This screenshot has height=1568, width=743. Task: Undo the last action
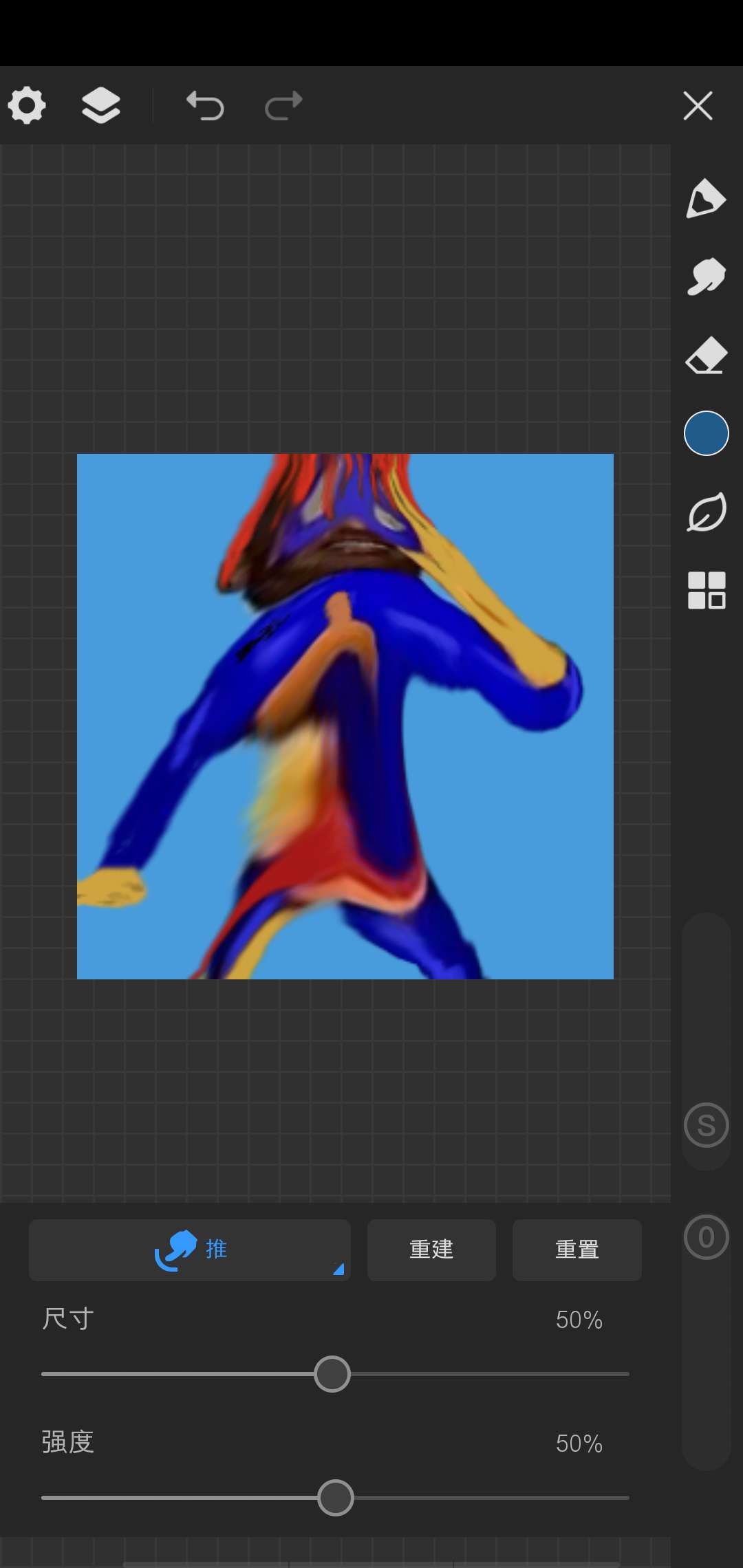tap(205, 106)
